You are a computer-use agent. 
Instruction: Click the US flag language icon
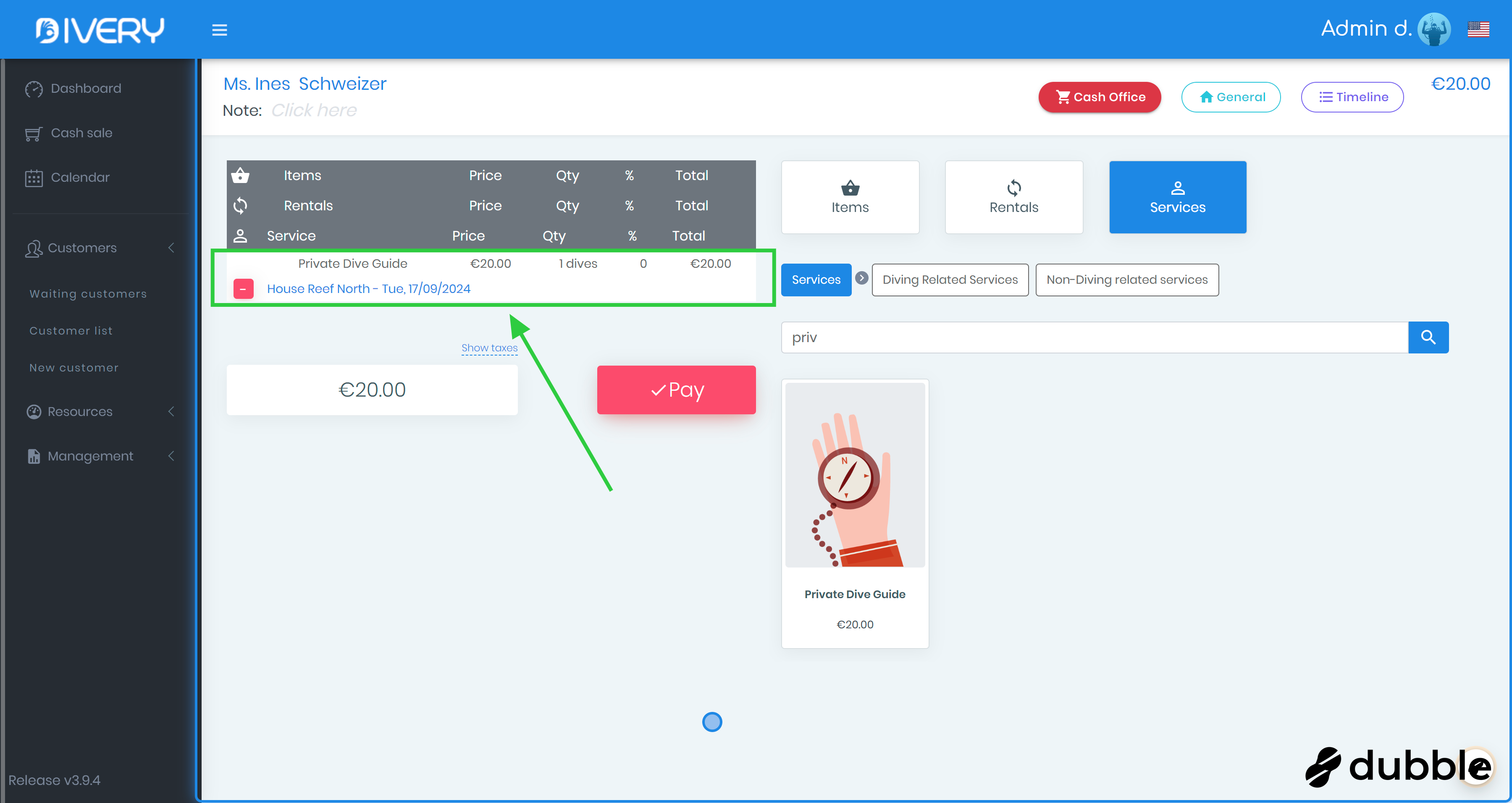pyautogui.click(x=1478, y=29)
